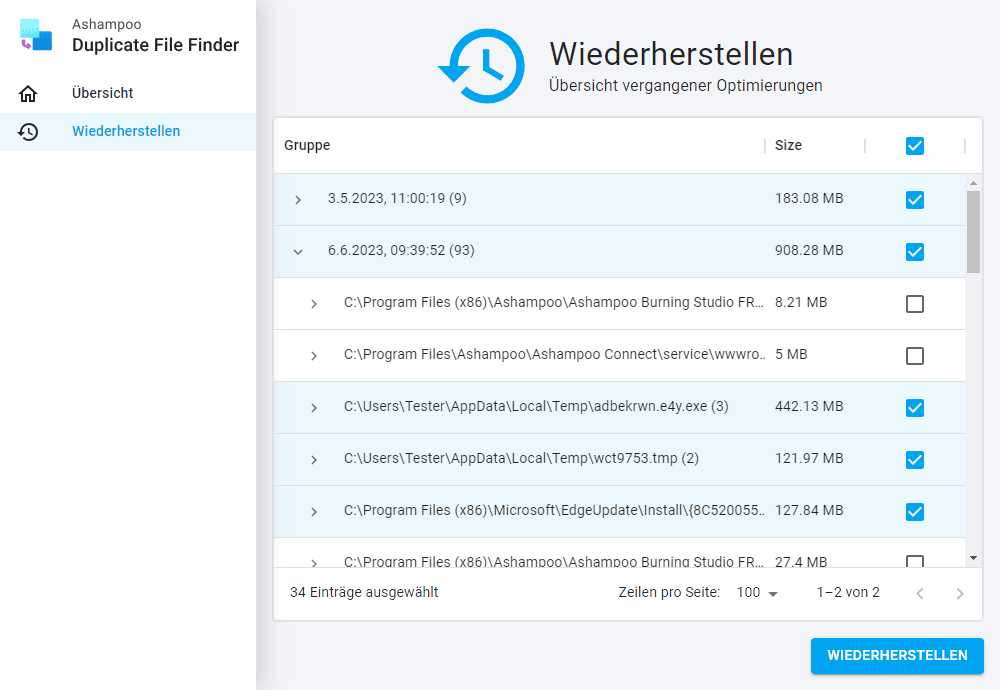Open the Zeilen pro Seite dropdown
Image resolution: width=1000 pixels, height=690 pixels.
(x=757, y=592)
